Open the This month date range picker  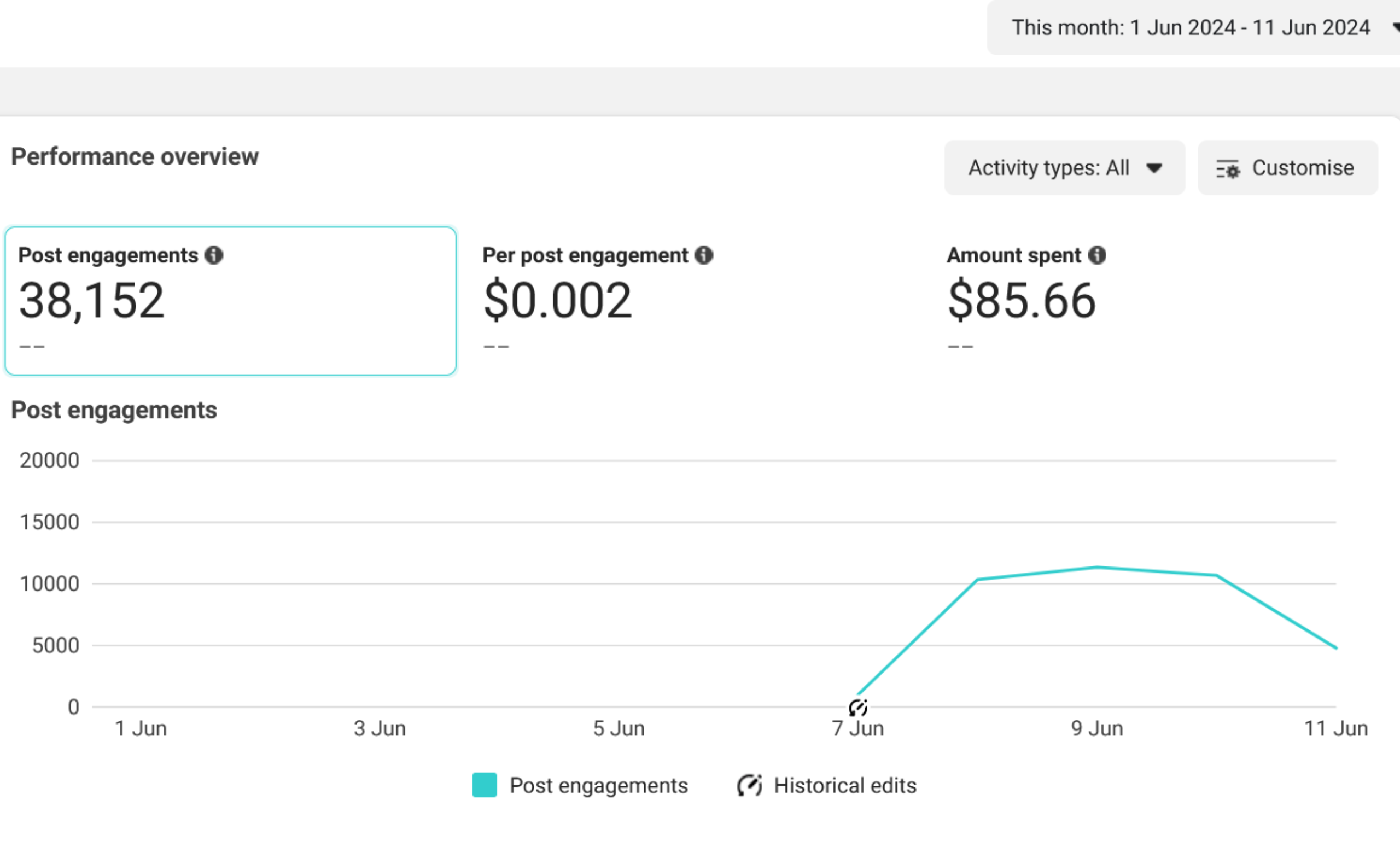1193,27
